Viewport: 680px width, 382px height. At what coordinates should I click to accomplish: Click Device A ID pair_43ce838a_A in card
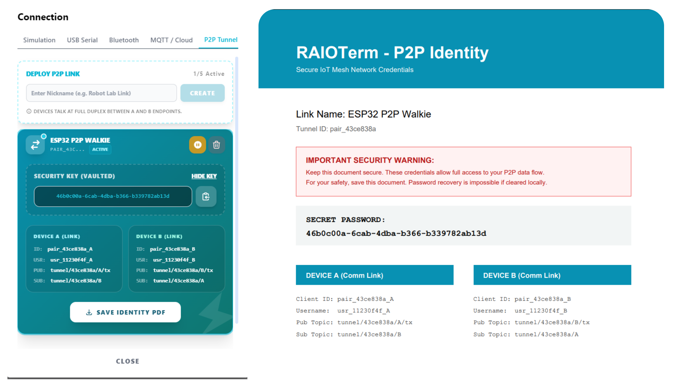point(70,249)
